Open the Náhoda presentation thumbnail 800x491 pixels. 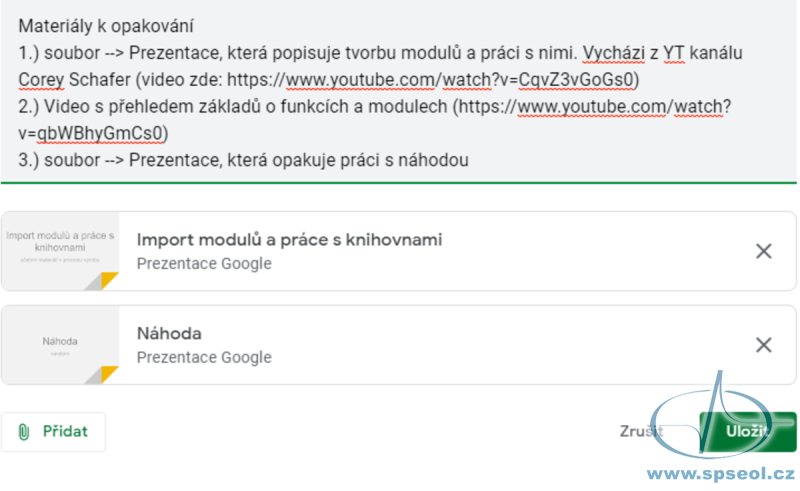[60, 345]
